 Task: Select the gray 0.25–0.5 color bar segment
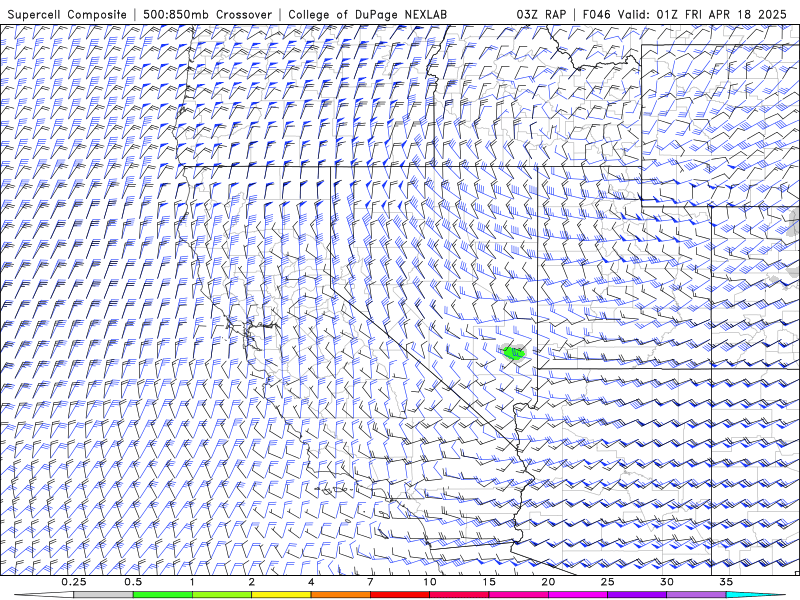click(x=103, y=595)
